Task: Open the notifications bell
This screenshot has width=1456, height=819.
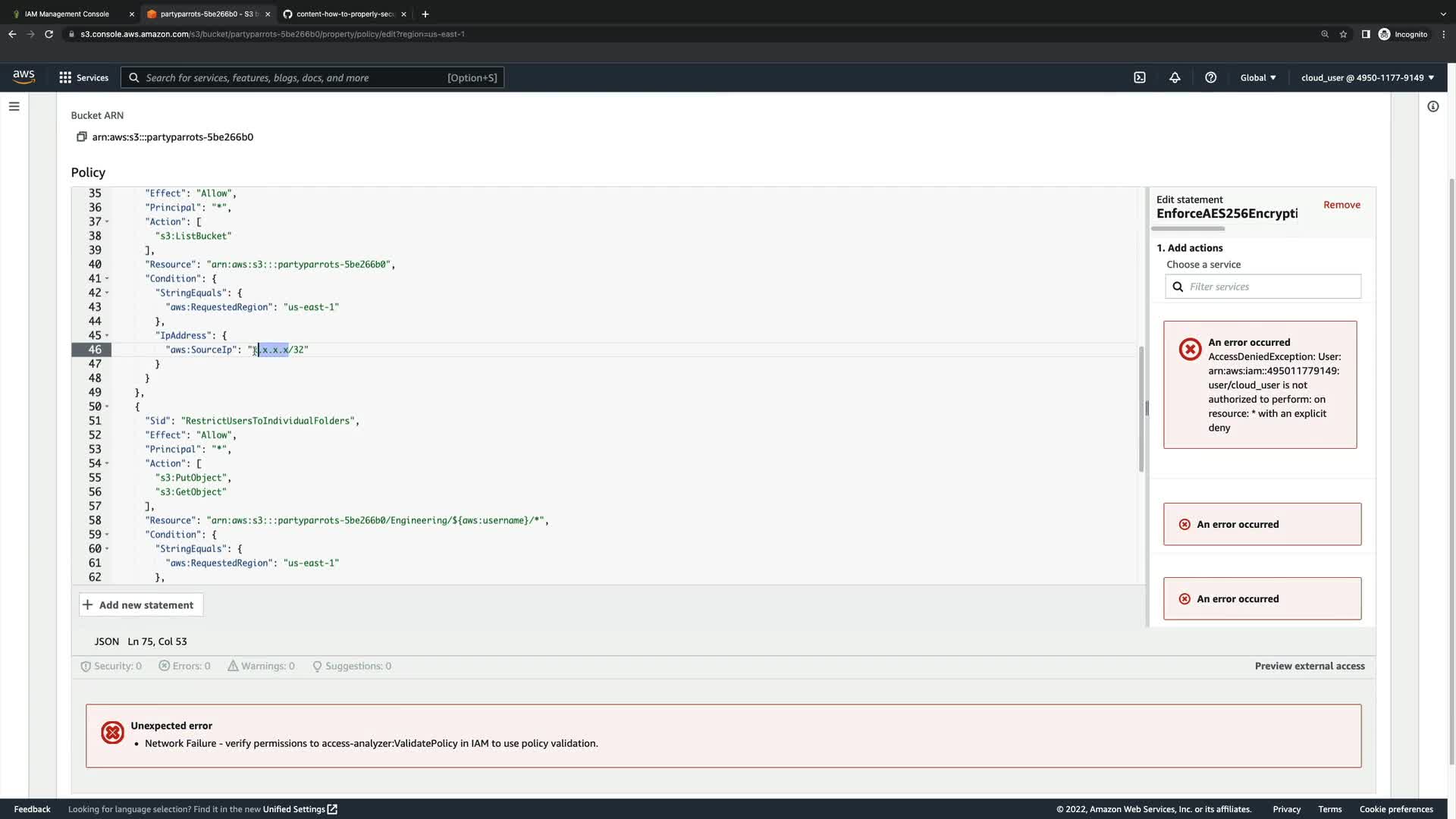Action: tap(1175, 77)
